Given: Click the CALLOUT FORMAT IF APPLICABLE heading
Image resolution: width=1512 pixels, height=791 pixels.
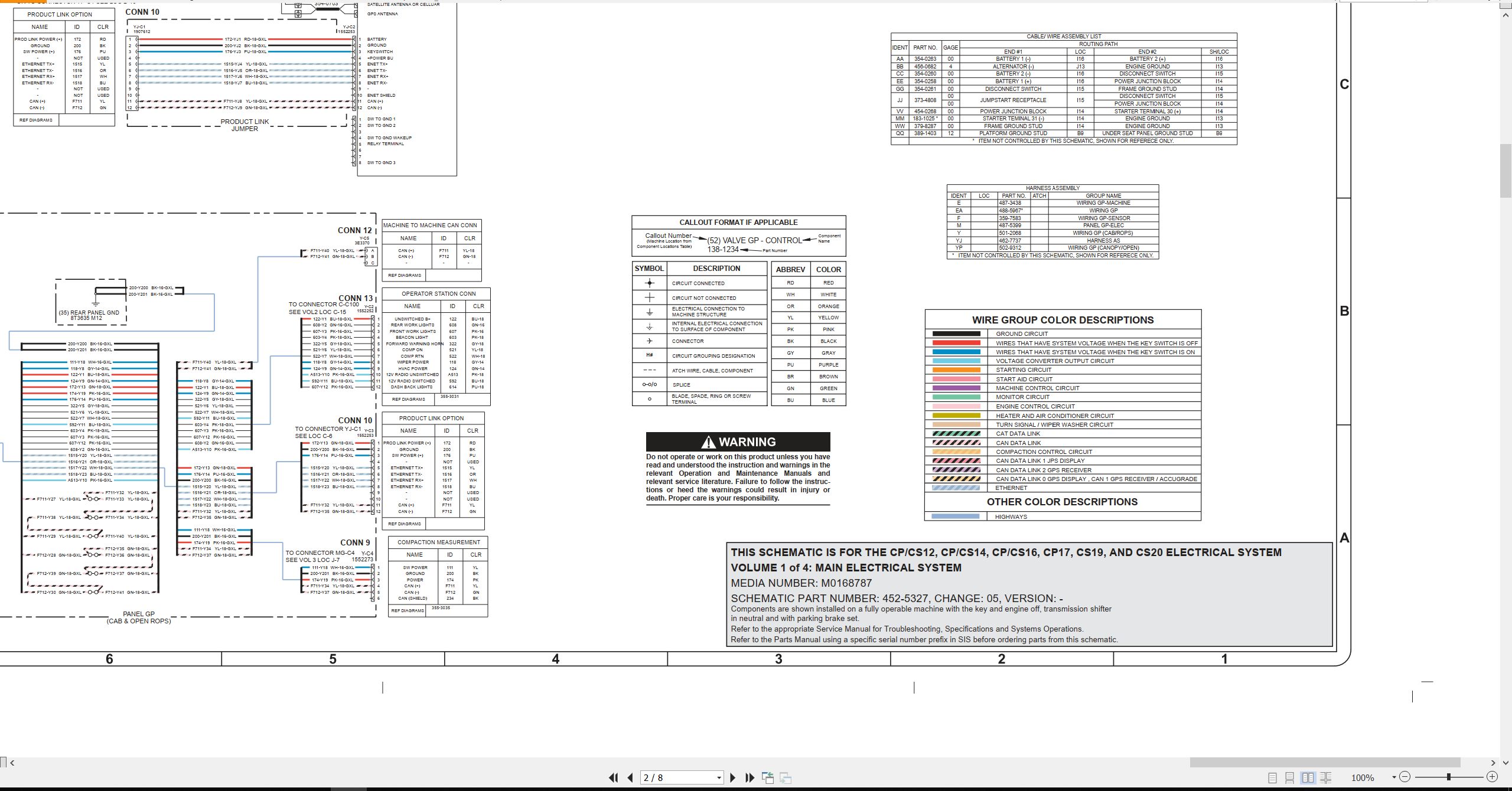Looking at the screenshot, I should tap(738, 223).
